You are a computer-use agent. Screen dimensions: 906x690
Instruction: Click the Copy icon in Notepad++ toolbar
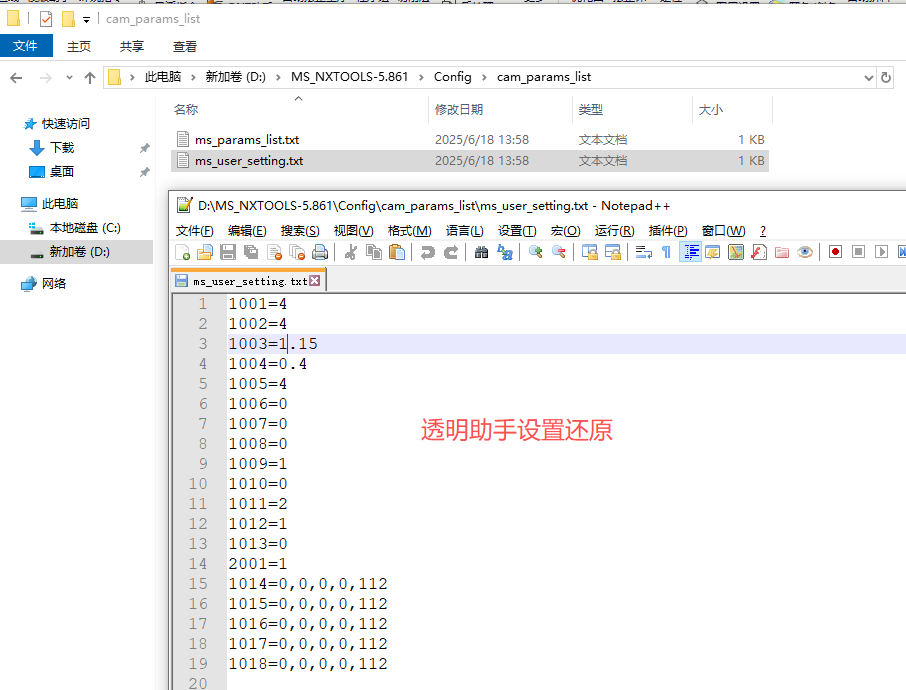point(374,252)
